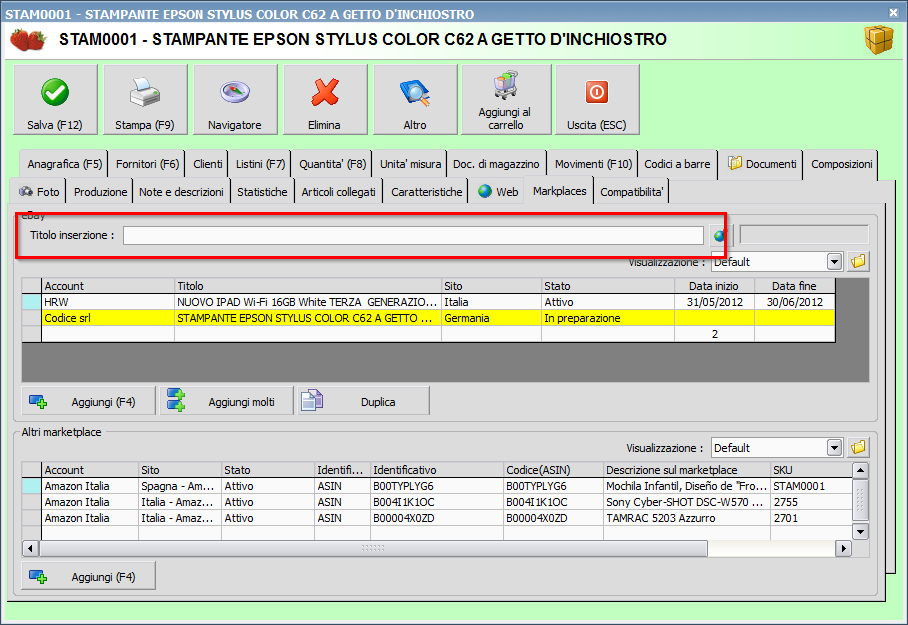Click the strawberry logo icon in header
This screenshot has width=908, height=625.
[x=28, y=39]
